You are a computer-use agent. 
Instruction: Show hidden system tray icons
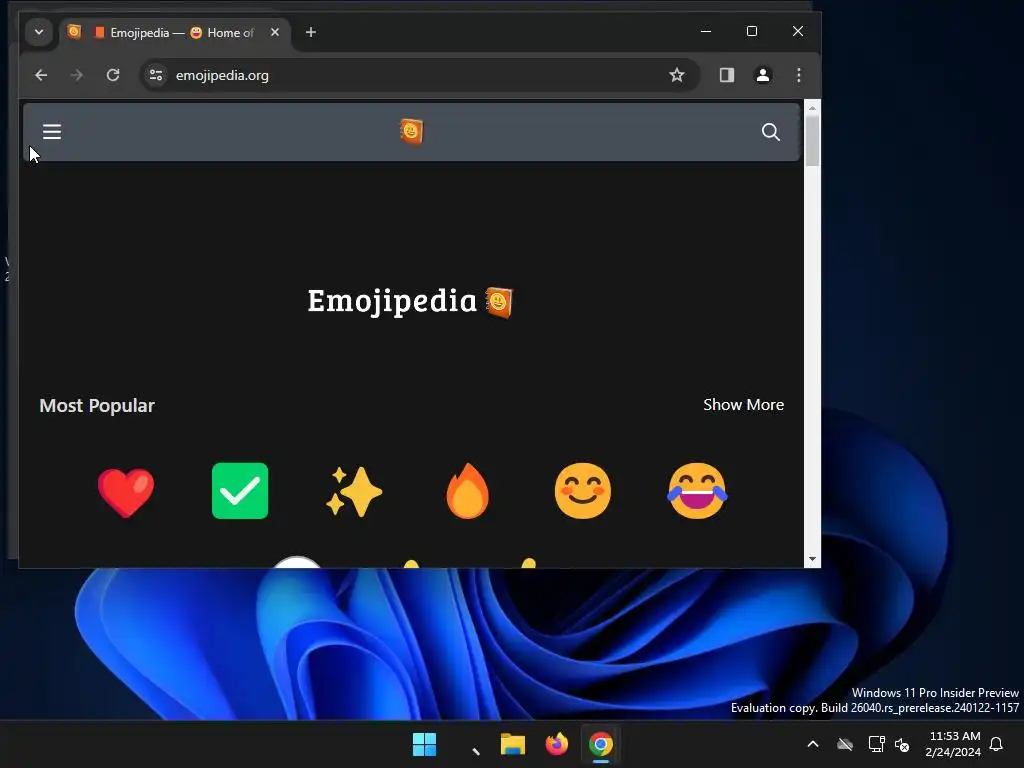pyautogui.click(x=813, y=744)
